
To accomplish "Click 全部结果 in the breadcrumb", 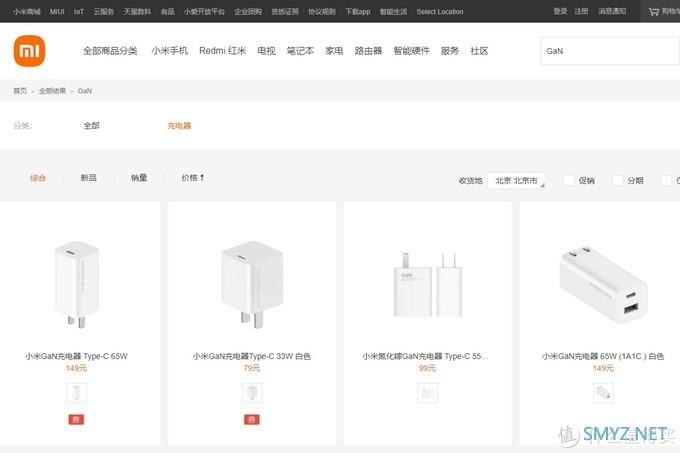I will [52, 91].
